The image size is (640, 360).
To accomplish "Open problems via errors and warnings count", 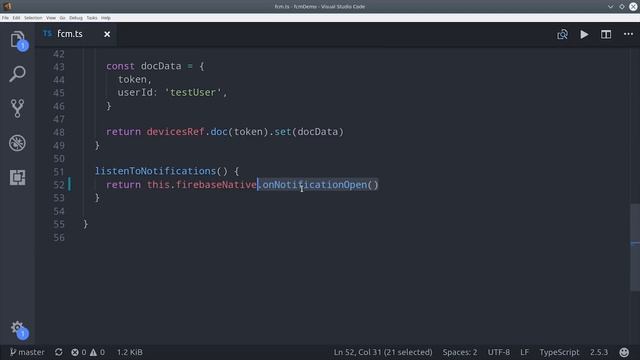I will tap(88, 352).
